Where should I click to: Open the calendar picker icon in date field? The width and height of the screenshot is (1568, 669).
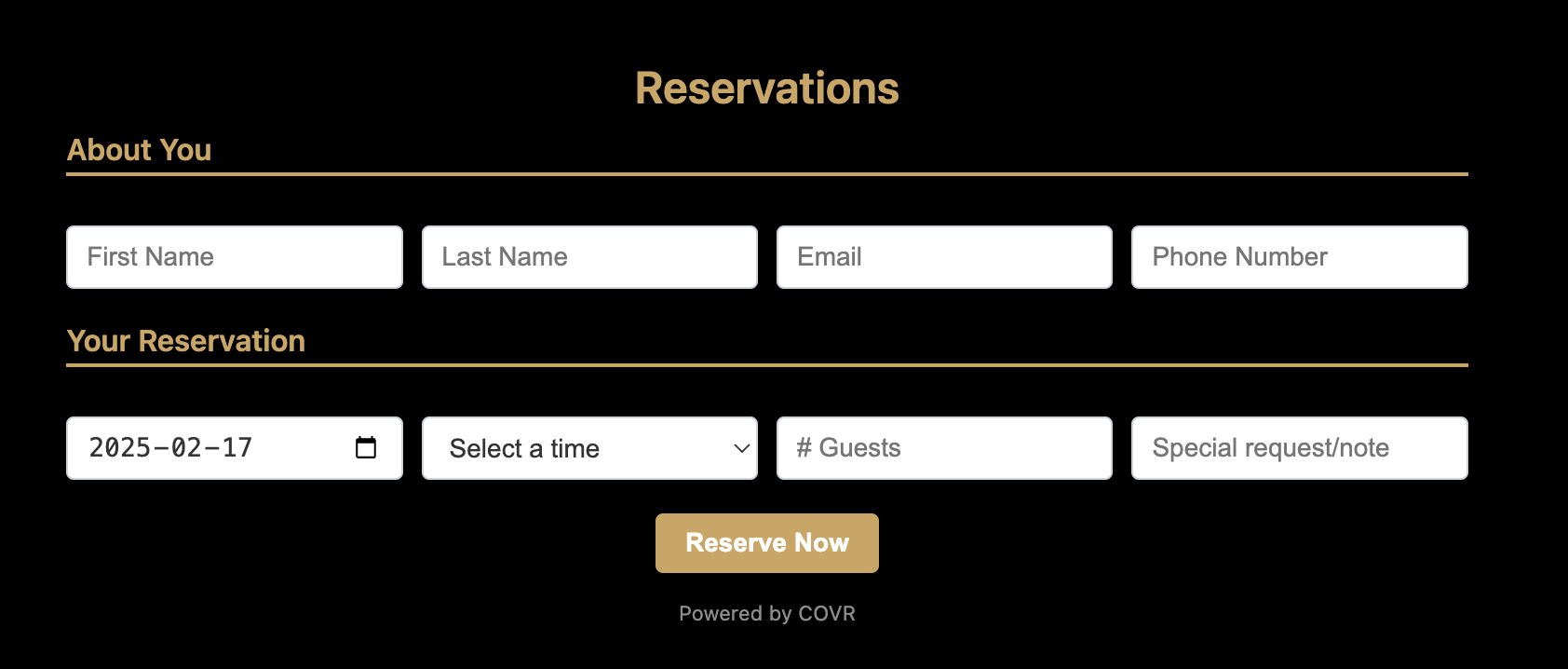[366, 447]
